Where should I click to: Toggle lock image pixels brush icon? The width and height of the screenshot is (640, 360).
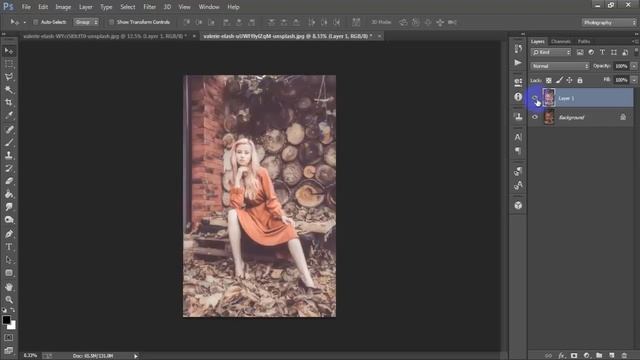tap(559, 80)
